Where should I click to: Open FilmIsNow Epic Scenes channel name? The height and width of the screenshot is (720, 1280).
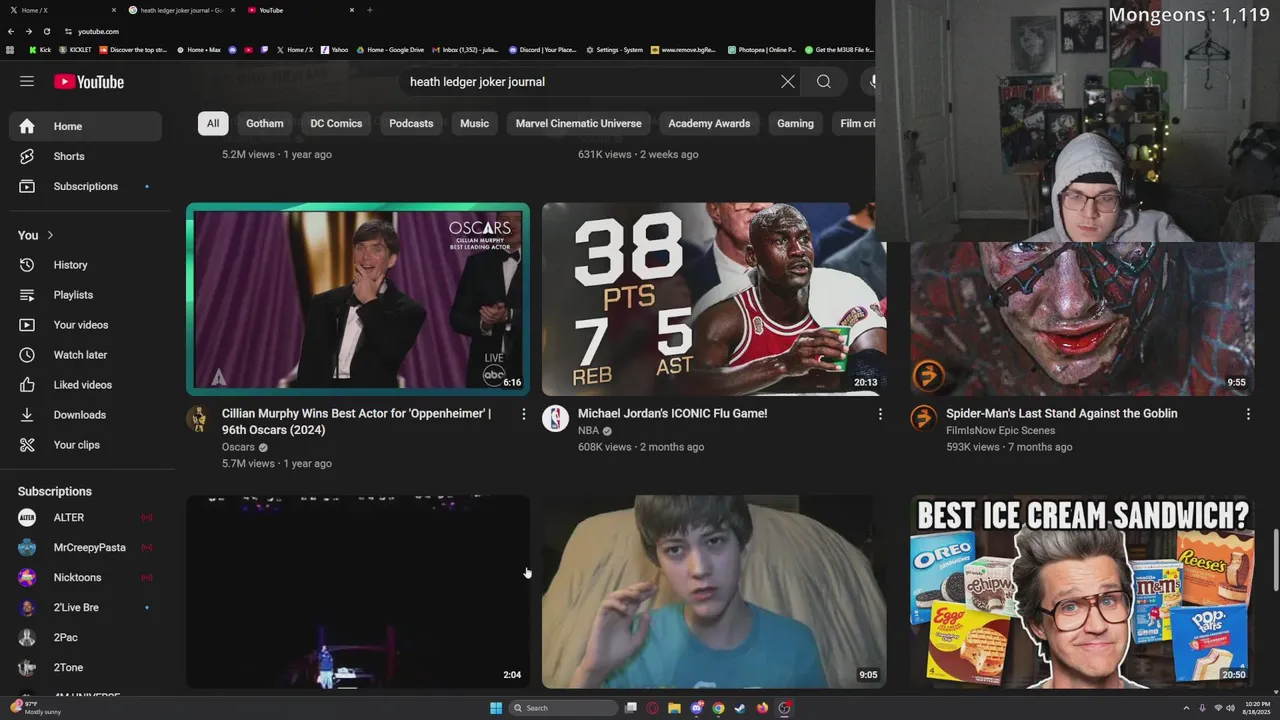click(x=1000, y=431)
